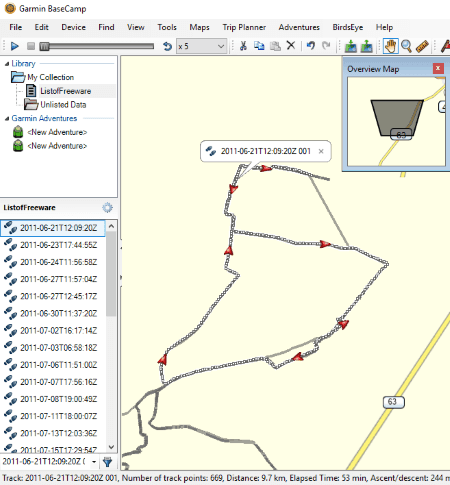This screenshot has height=485, width=450.
Task: Click track list scroll down arrow
Action: coord(111,447)
